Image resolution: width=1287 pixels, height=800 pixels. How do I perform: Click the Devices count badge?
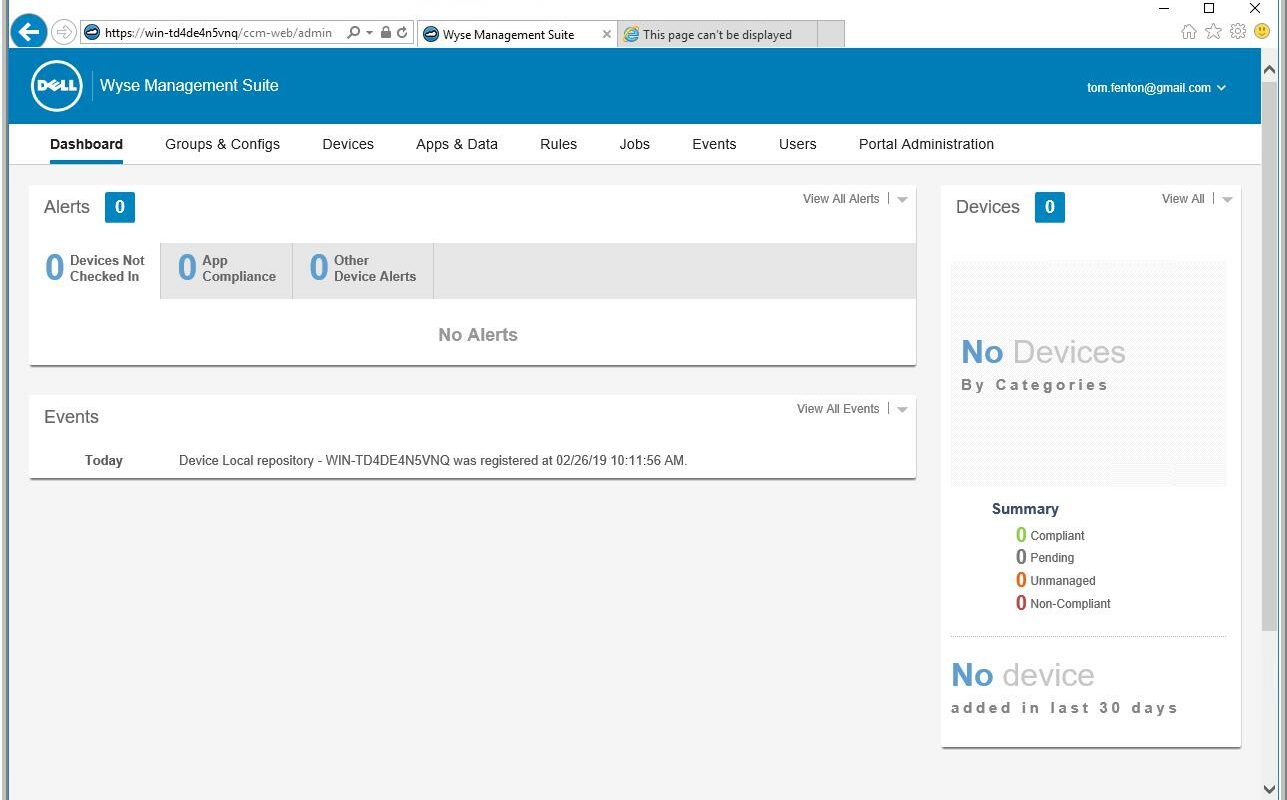1050,208
